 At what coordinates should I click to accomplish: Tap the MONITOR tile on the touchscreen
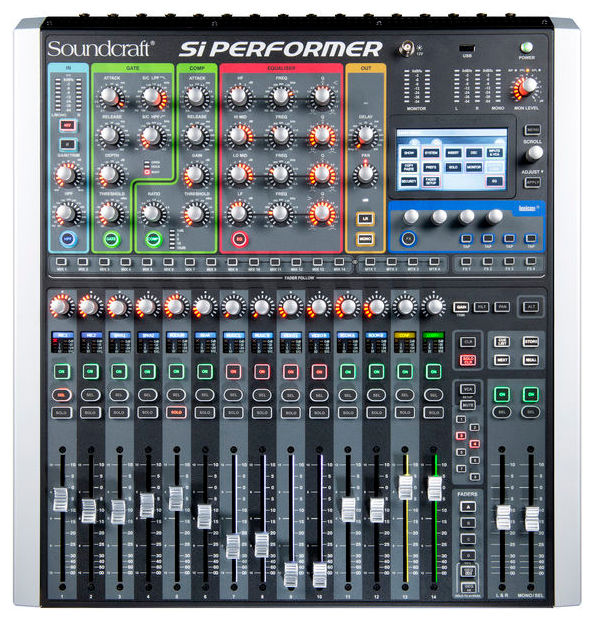point(474,167)
